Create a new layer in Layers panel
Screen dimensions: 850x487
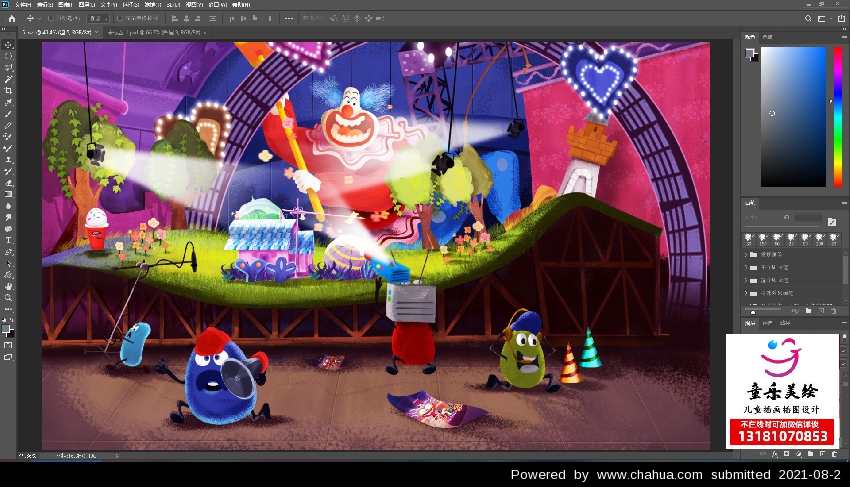click(822, 454)
